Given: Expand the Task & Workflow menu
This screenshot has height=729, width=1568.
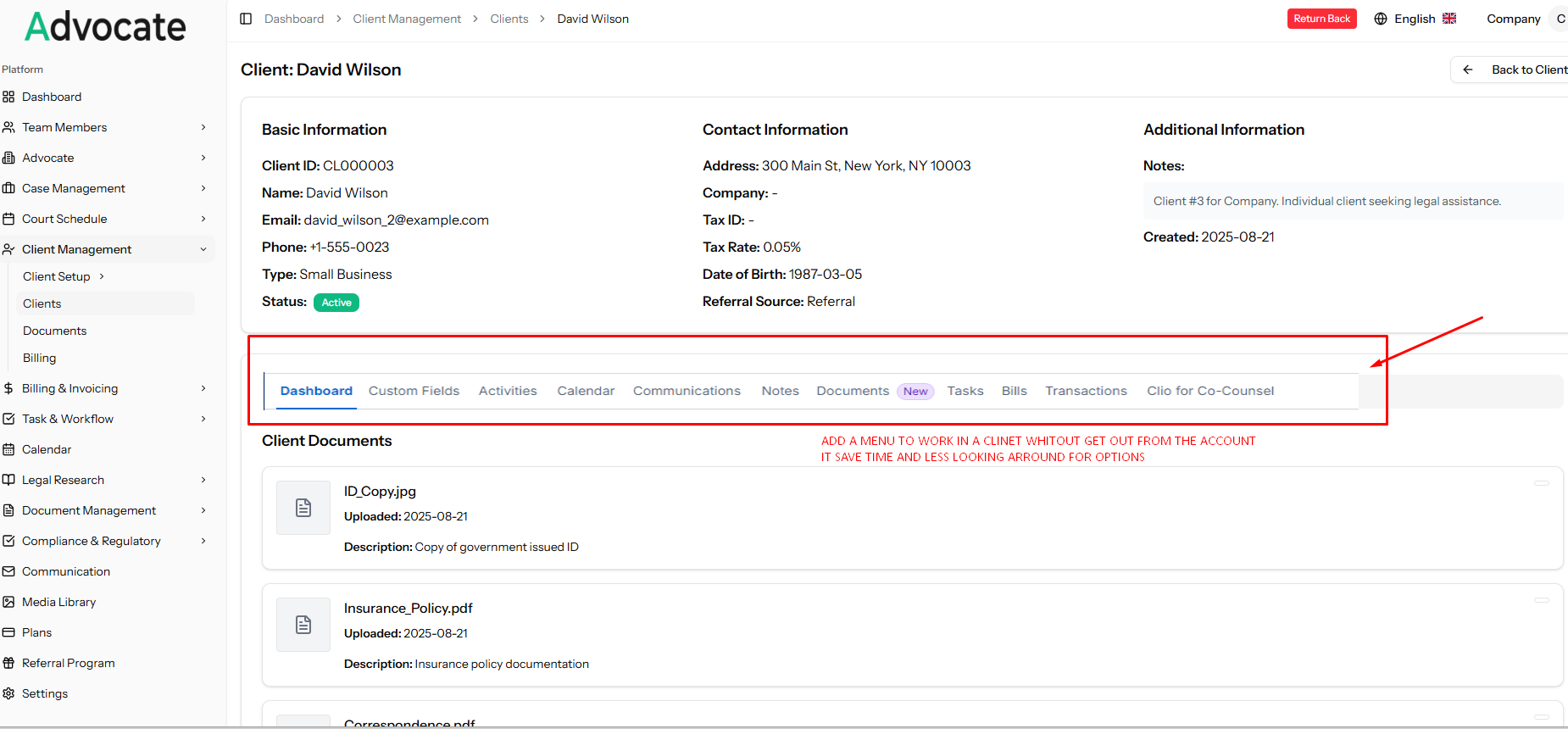Looking at the screenshot, I should point(203,419).
